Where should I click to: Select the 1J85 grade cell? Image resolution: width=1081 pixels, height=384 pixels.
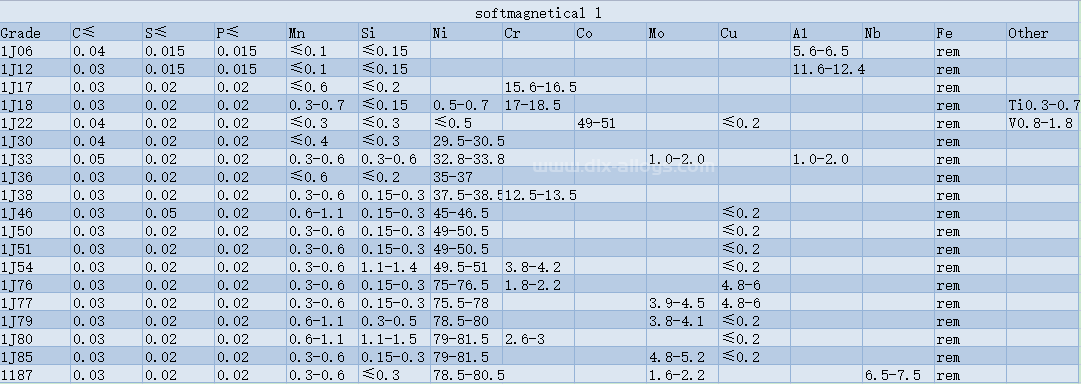(35, 357)
